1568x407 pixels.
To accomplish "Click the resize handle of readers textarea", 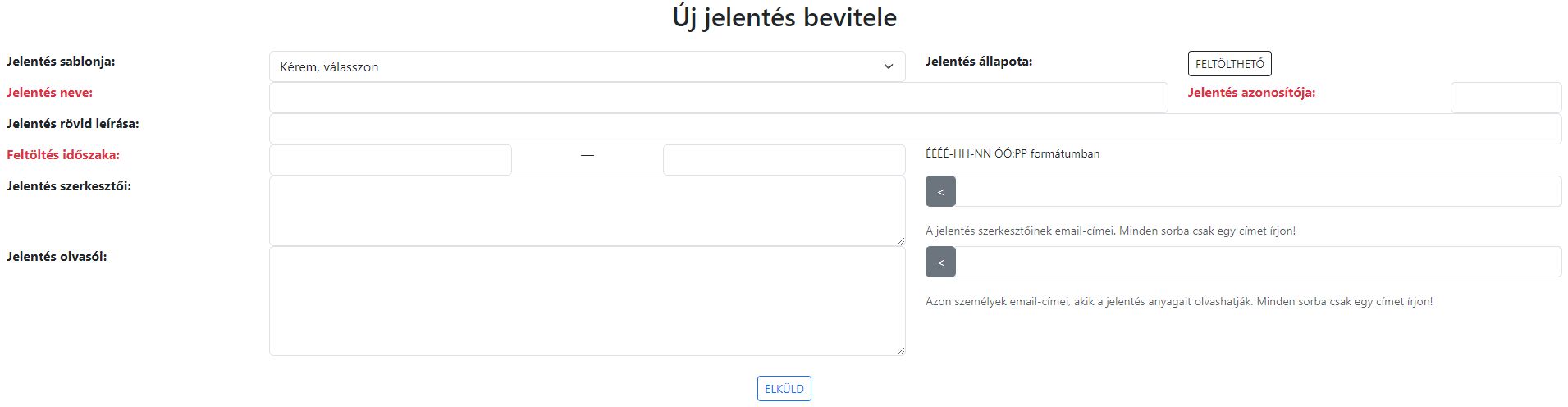I will click(900, 350).
